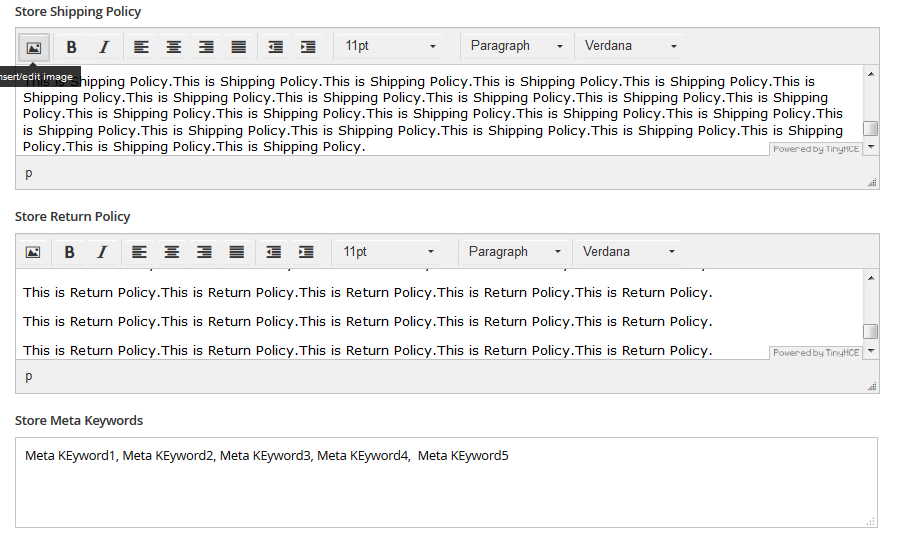Align right in Shipping Policy editor

click(x=206, y=47)
